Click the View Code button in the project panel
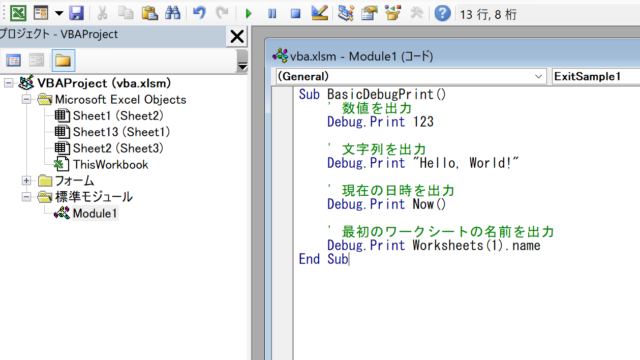Viewport: 640px width, 360px height. (x=13, y=60)
